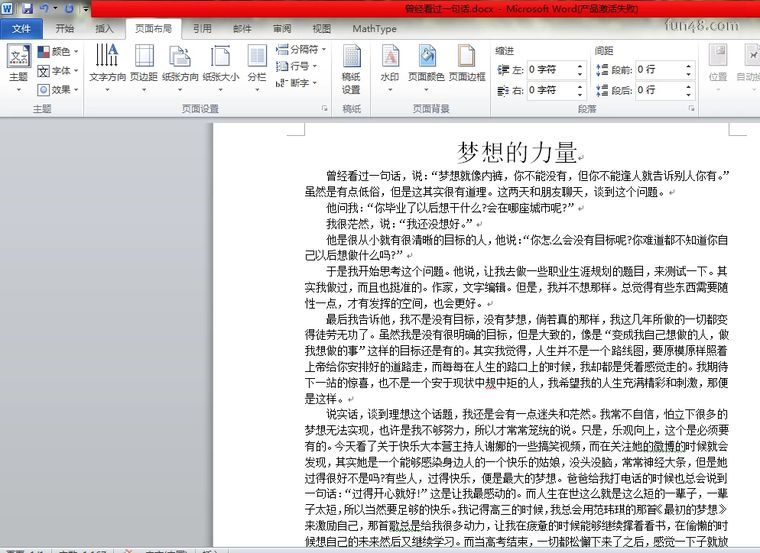Click the Undo arrow icon

[44, 8]
